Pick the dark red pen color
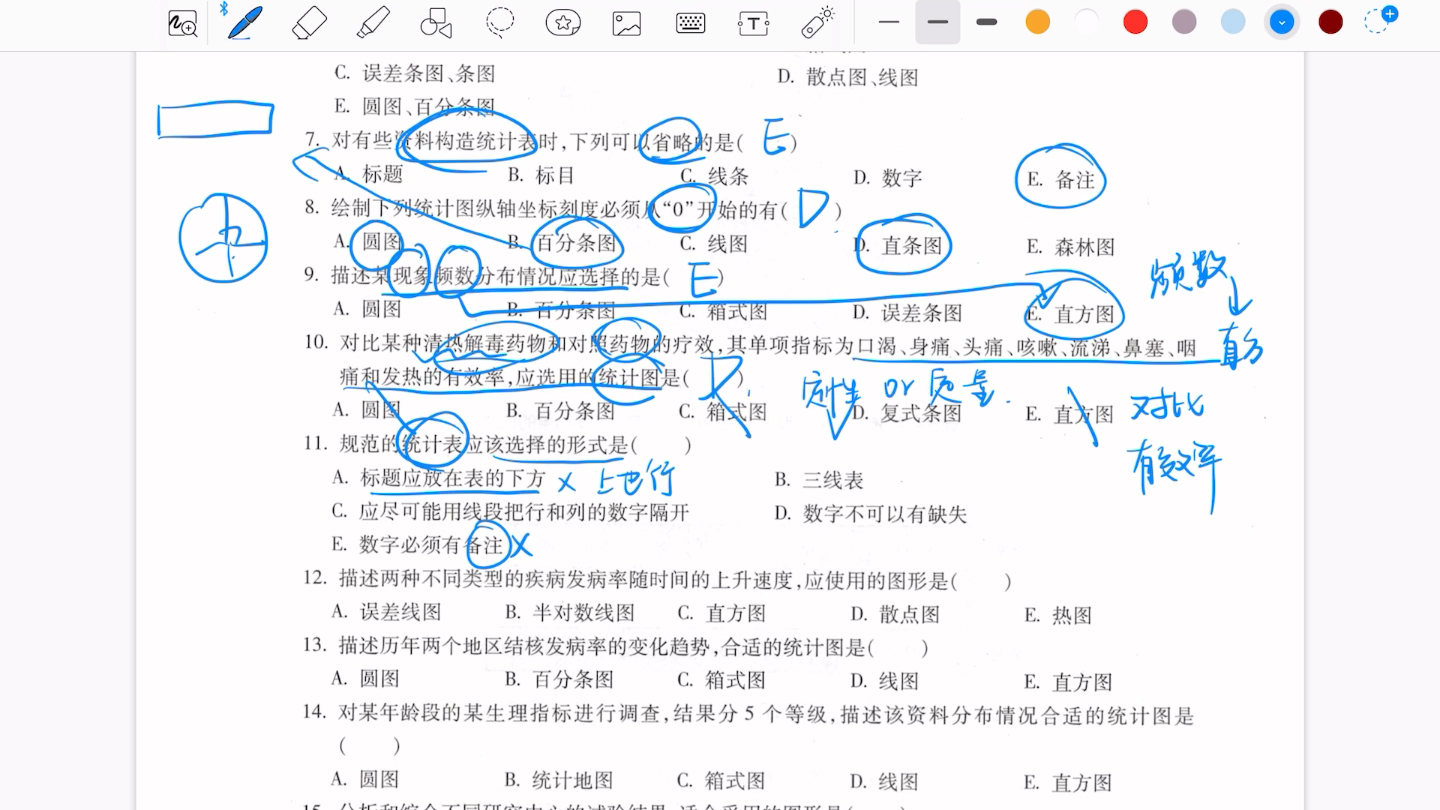1440x810 pixels. [1330, 22]
